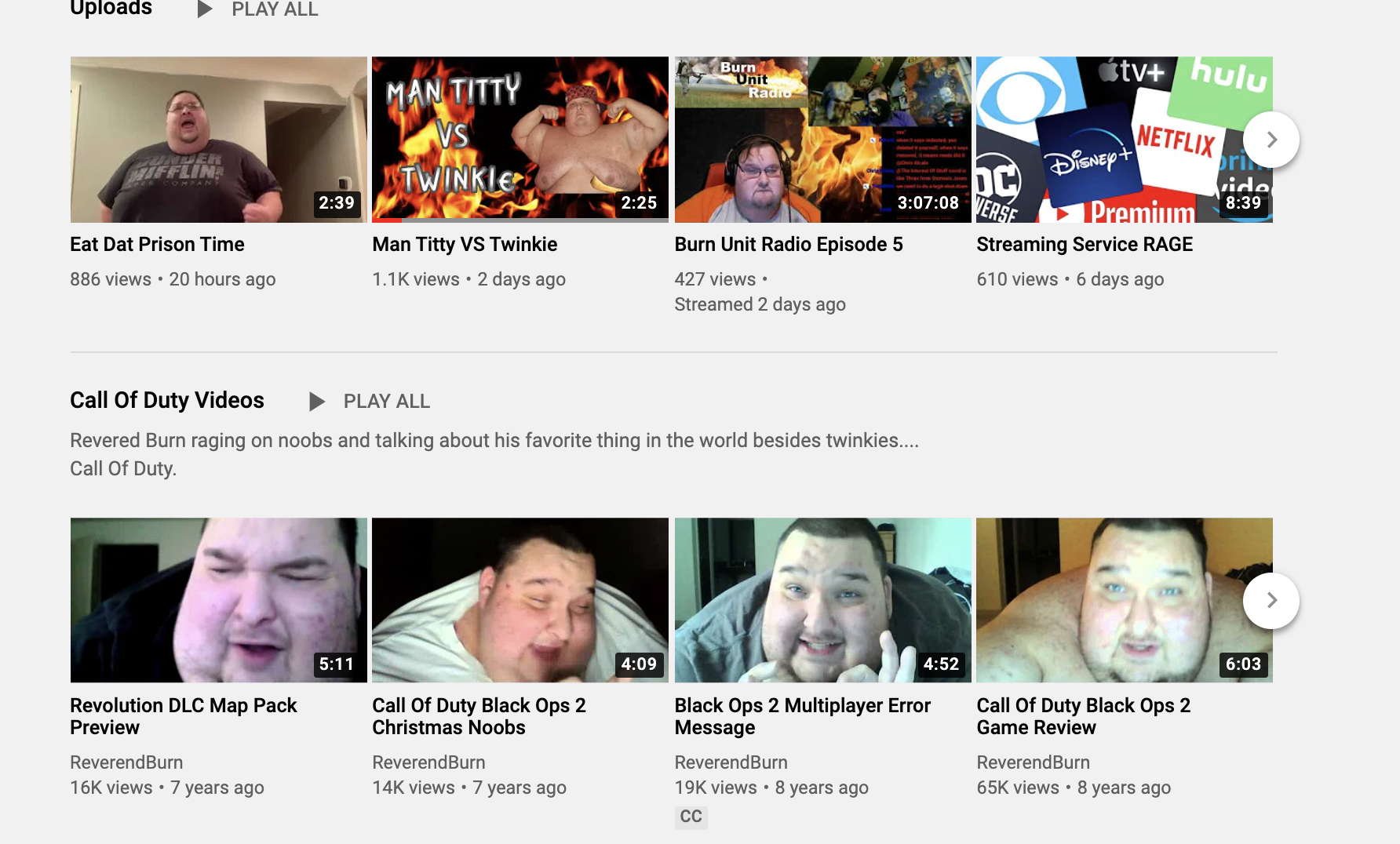Click the '610 views • 6 days ago' text

pos(1070,279)
